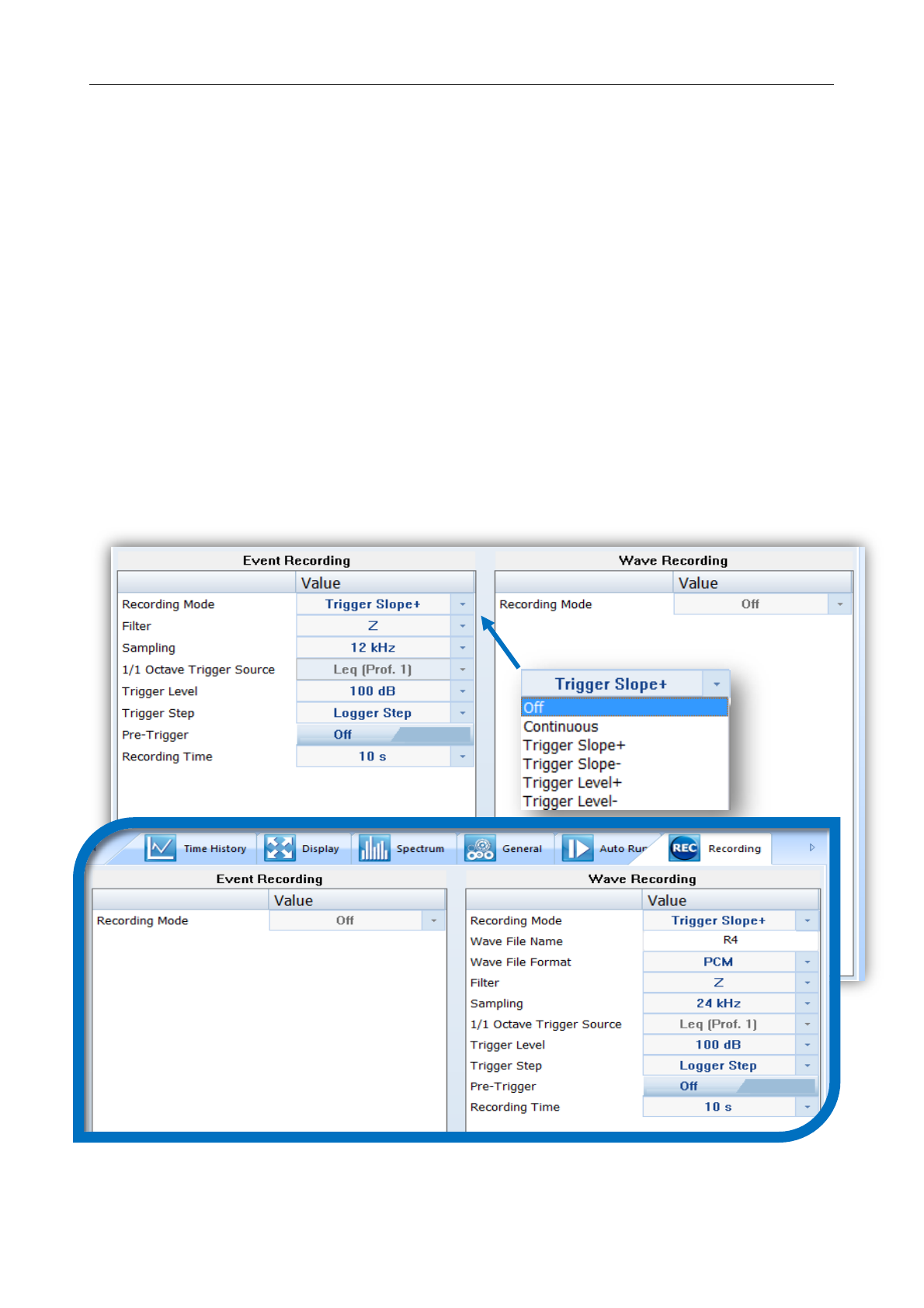This screenshot has width=924, height=1308.
Task: Select Continuous in the recording mode list
Action: point(624,727)
